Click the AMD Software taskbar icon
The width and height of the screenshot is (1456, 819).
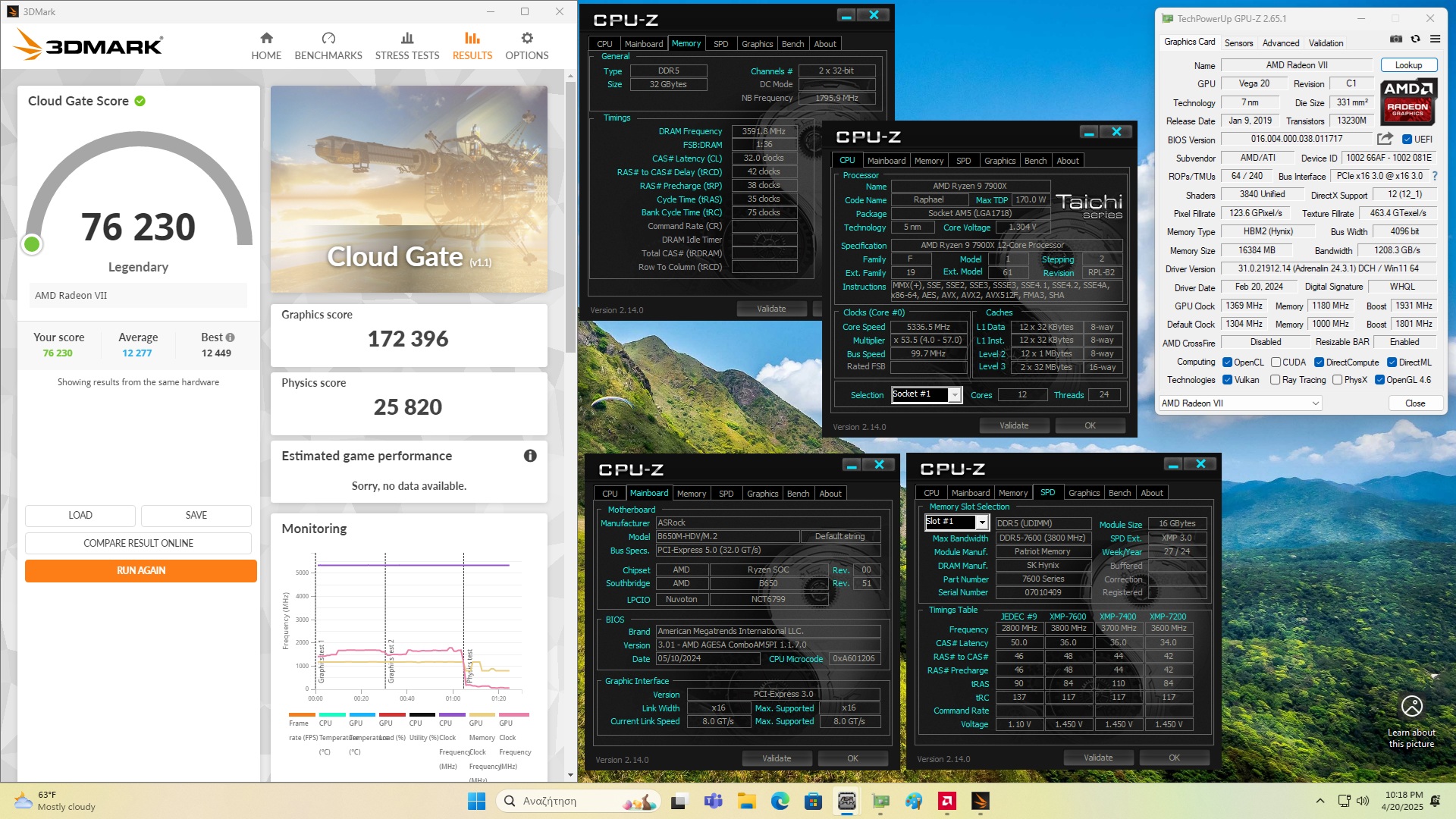947,801
